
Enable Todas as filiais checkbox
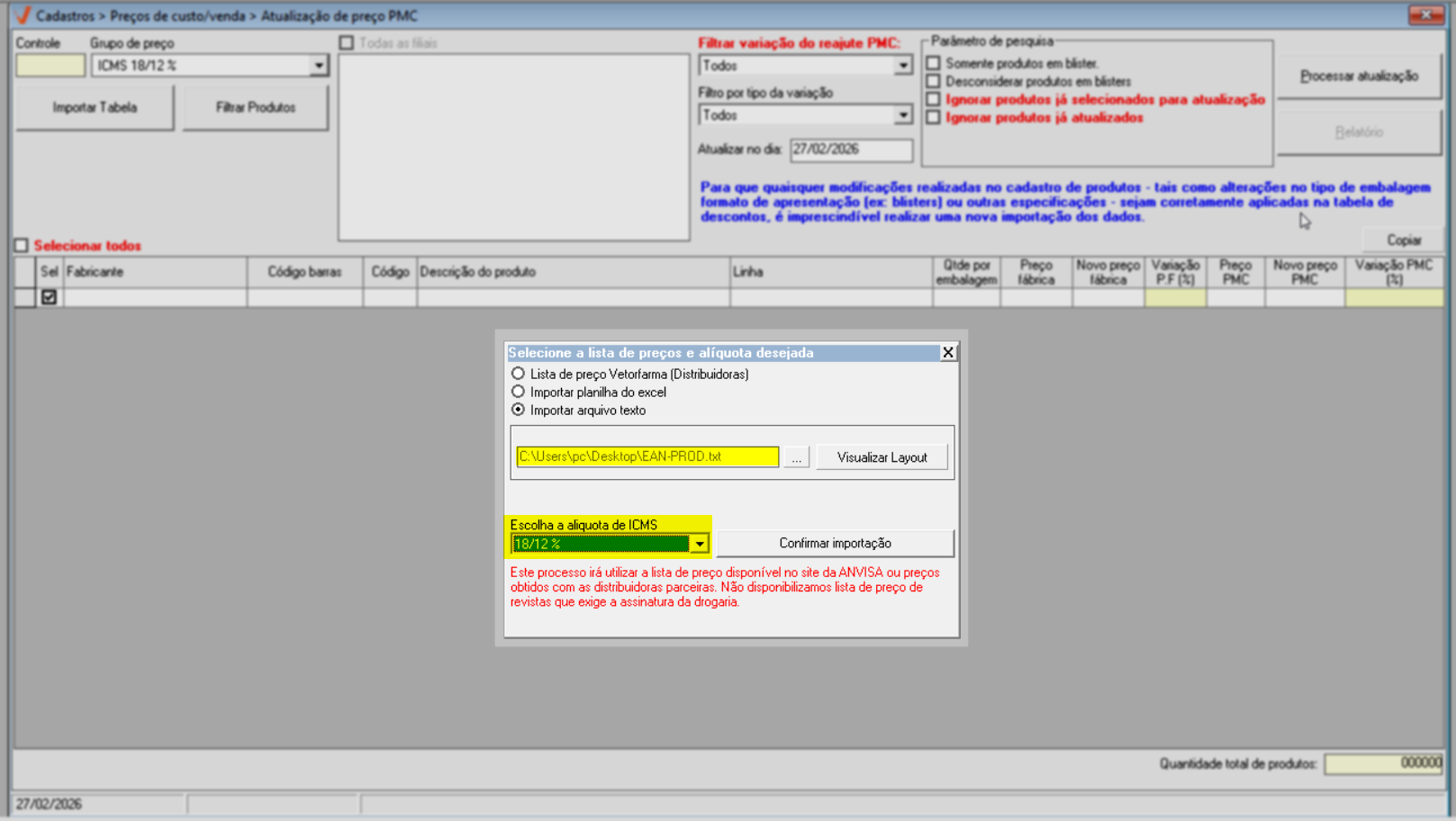click(x=347, y=42)
